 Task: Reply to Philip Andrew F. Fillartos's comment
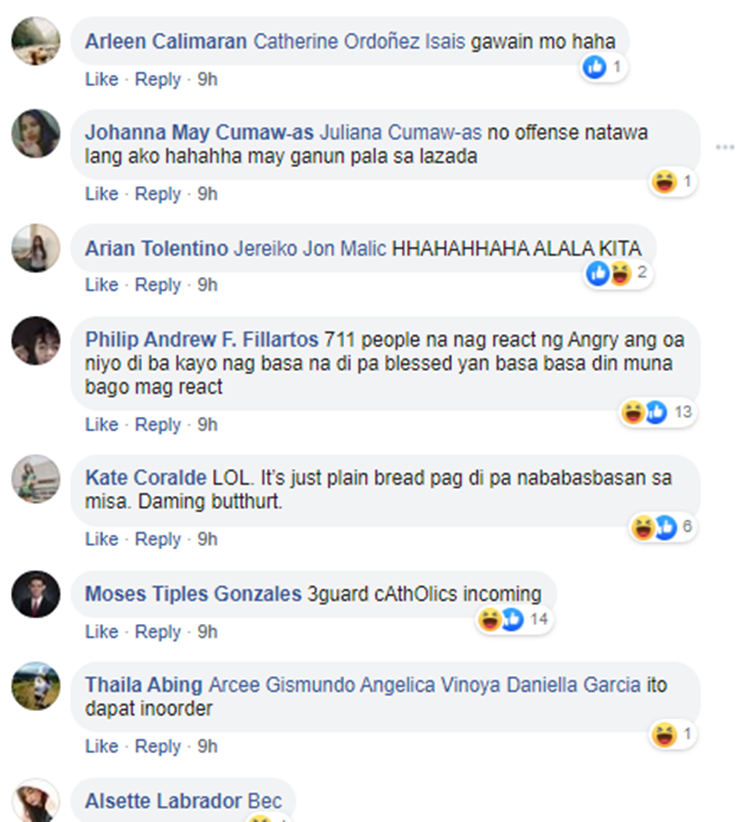point(158,425)
